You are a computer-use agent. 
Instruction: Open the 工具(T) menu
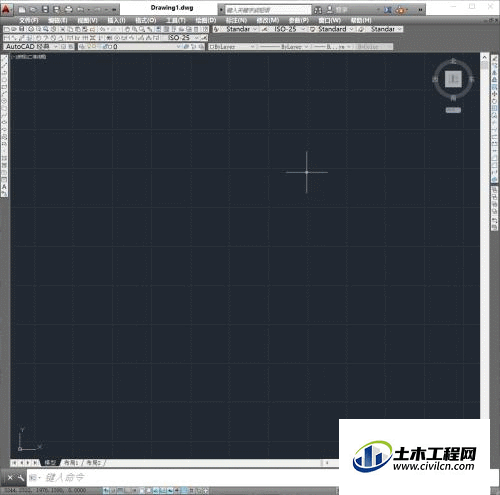point(175,20)
